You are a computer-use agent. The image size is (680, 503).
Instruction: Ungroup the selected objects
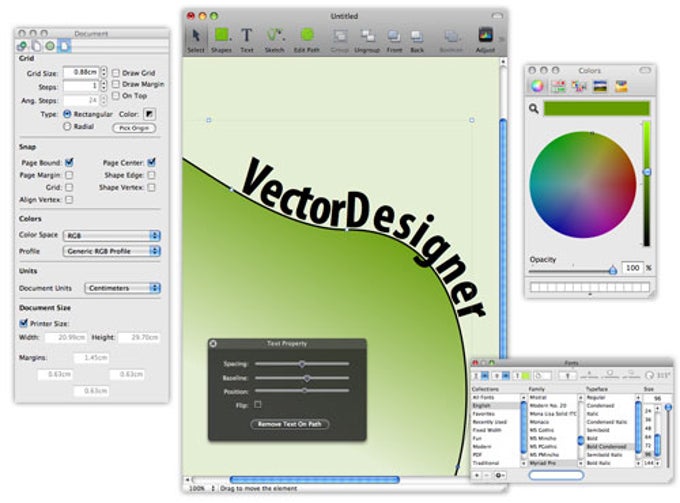[x=367, y=40]
